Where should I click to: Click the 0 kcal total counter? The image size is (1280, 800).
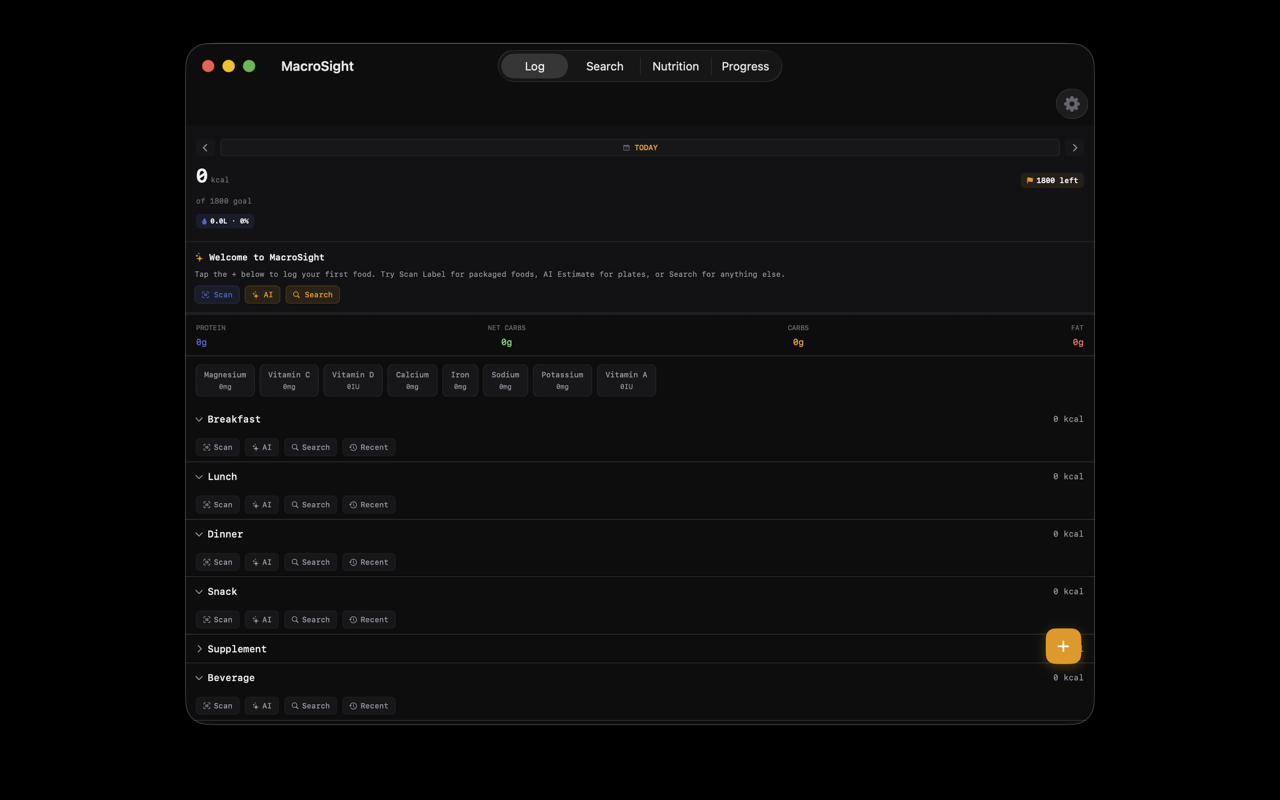(212, 177)
